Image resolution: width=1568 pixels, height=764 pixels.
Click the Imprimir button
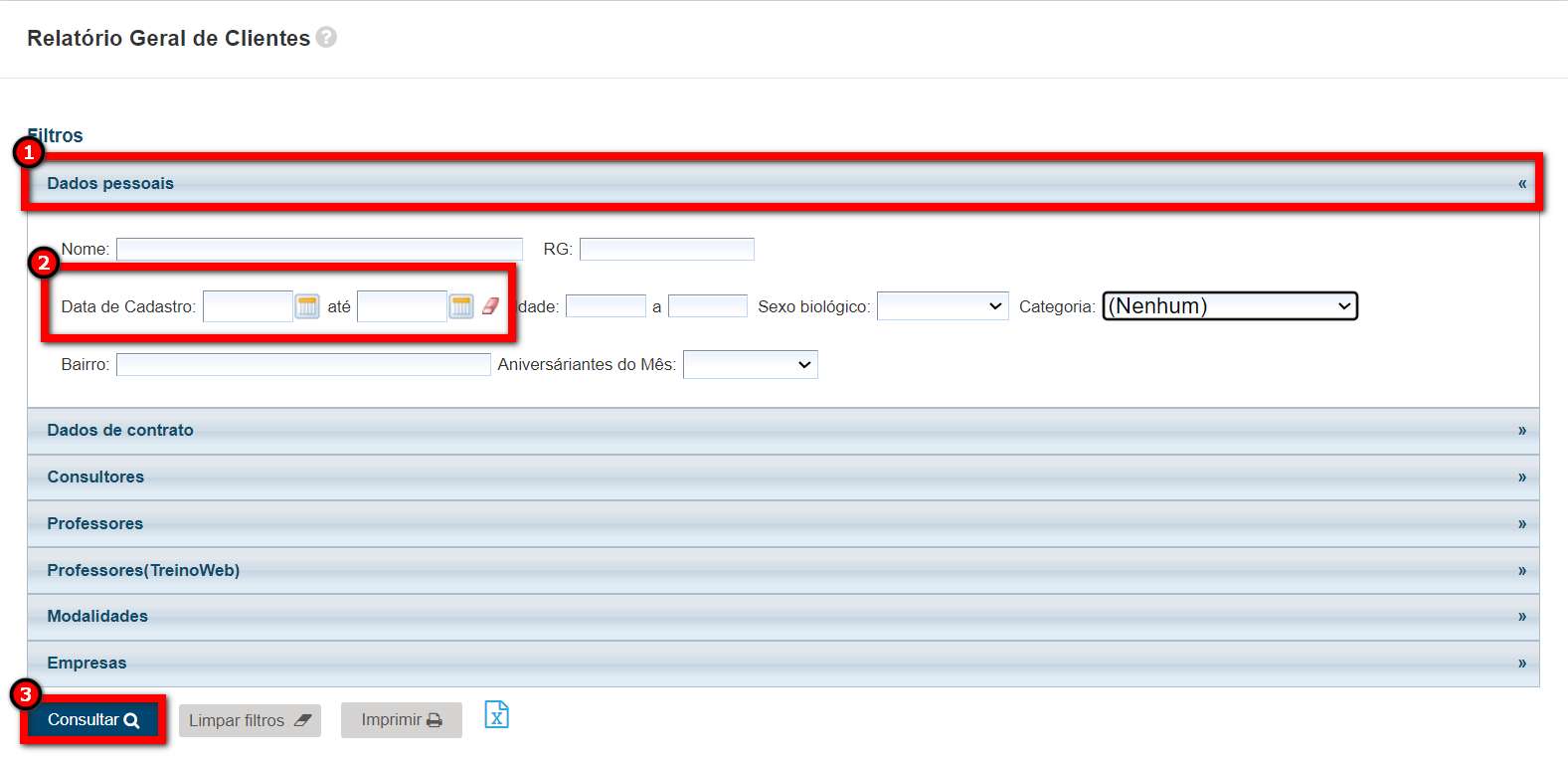pyautogui.click(x=401, y=720)
